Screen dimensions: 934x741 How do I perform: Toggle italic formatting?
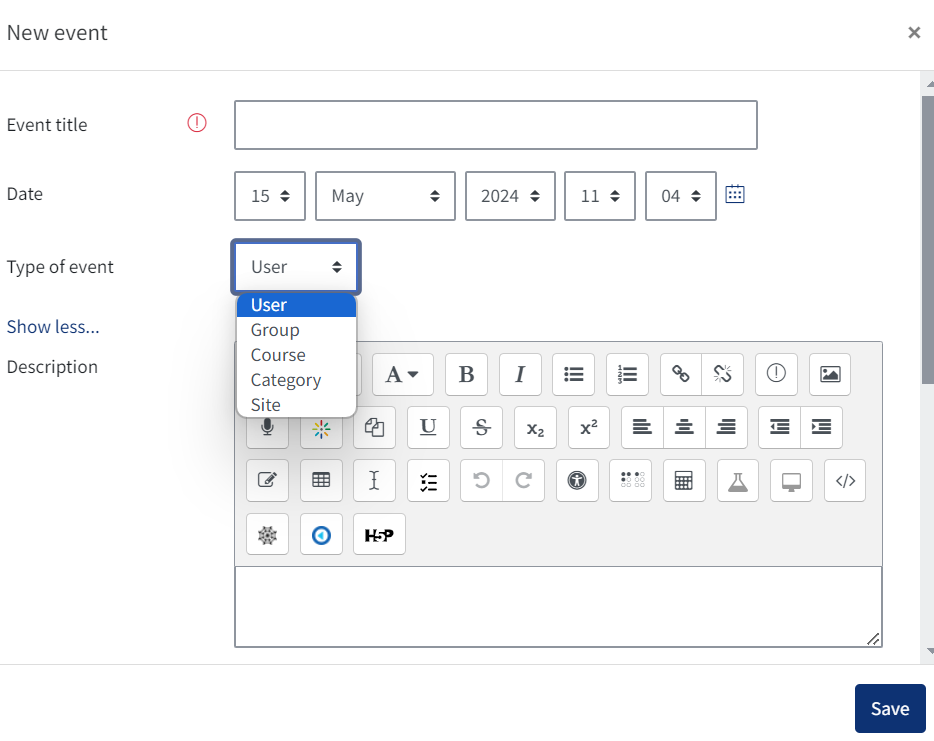click(x=520, y=375)
